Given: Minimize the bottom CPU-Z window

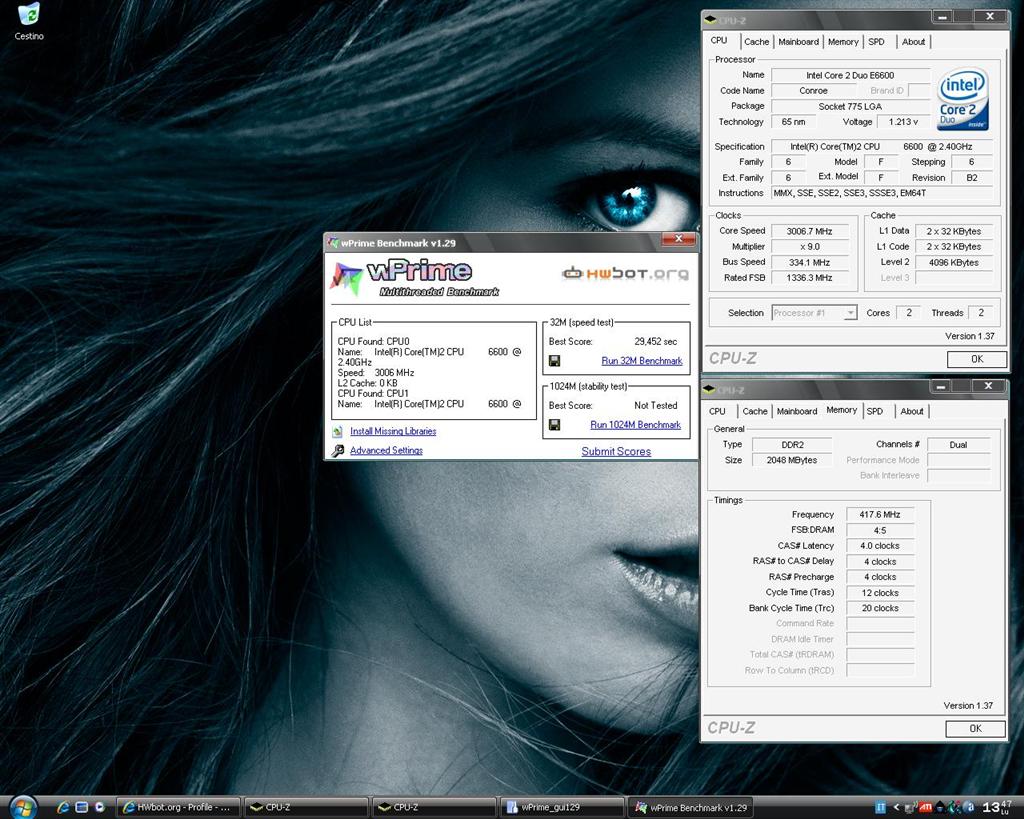Looking at the screenshot, I should 941,387.
